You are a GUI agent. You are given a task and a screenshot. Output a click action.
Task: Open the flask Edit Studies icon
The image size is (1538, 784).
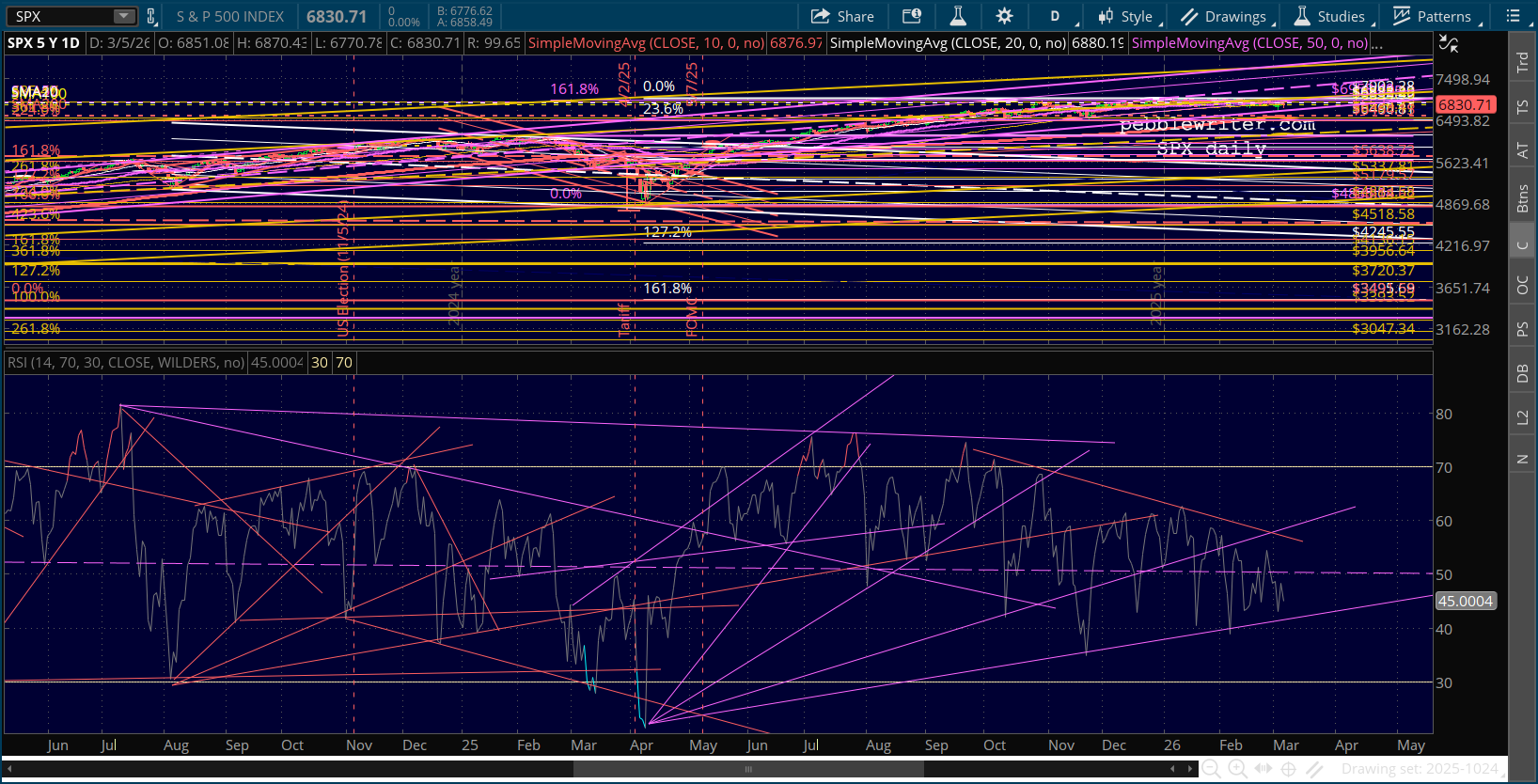(x=958, y=16)
